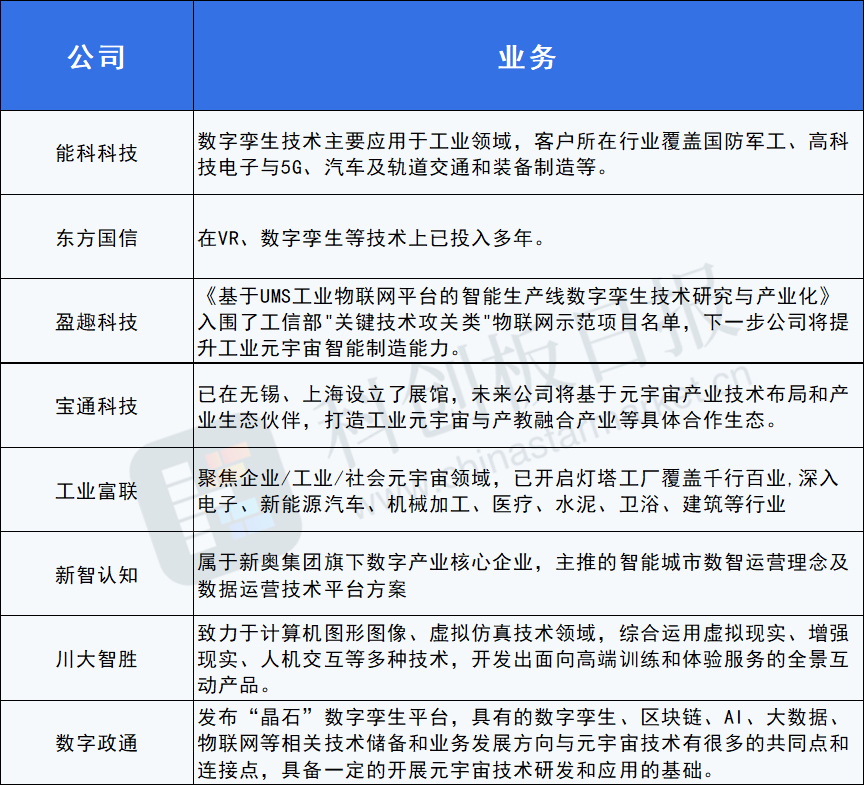
Task: Click the text "在VR、数字孪生等技术上已投入多年。"
Action: click(x=371, y=238)
